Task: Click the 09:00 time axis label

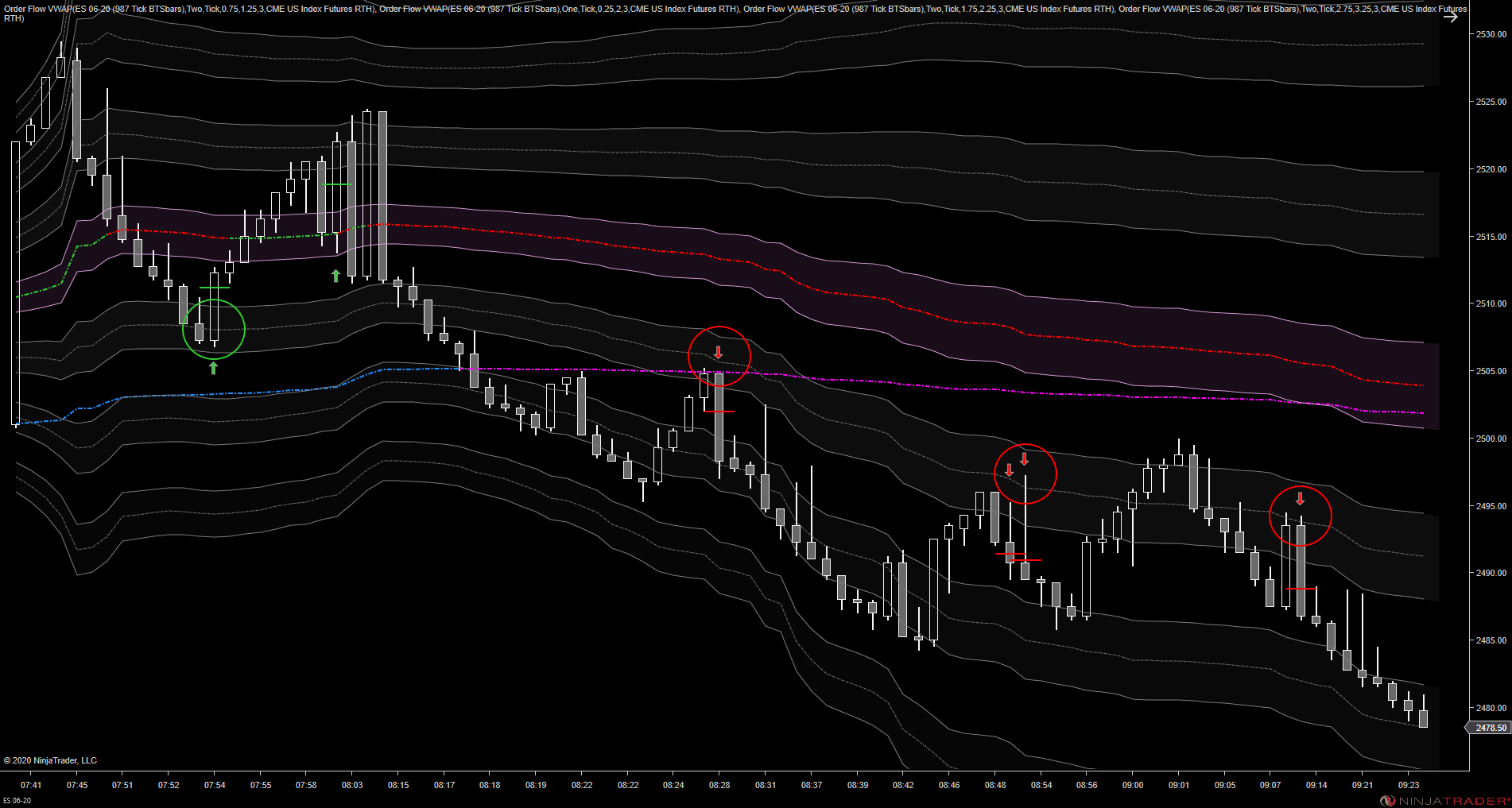Action: 1133,785
